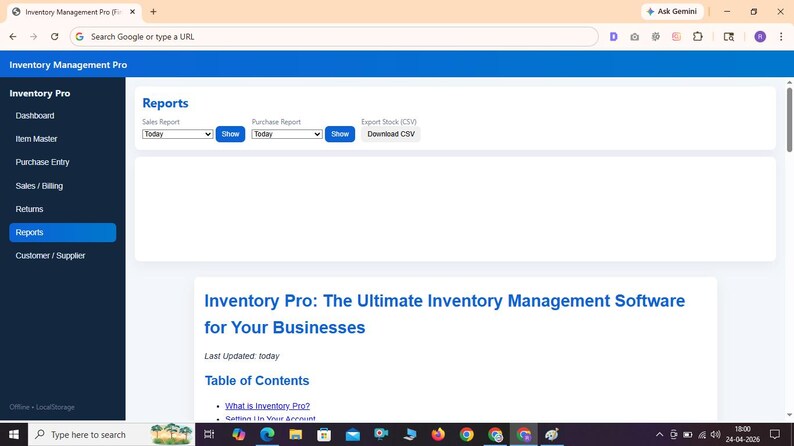Open Task View on the taskbar

pos(209,434)
